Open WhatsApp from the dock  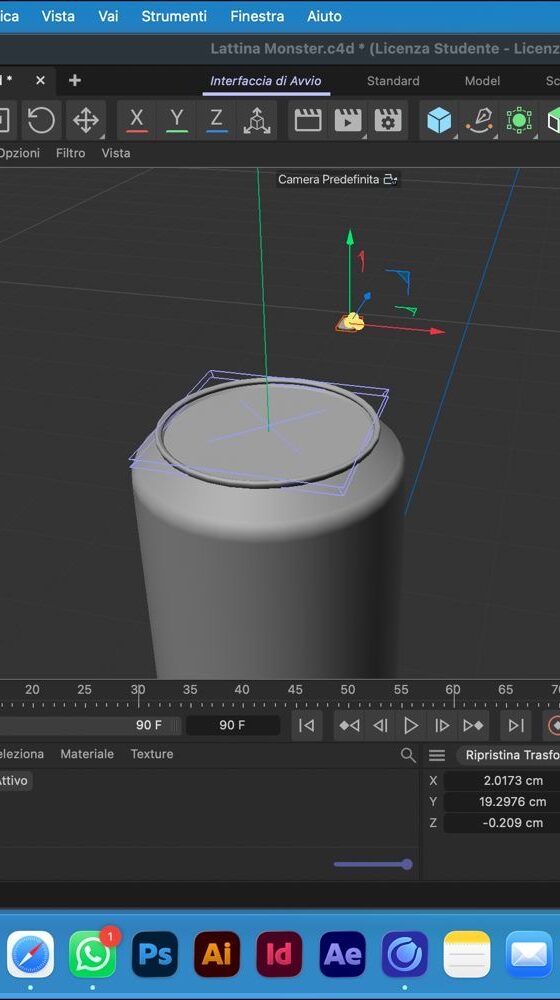tap(92, 955)
